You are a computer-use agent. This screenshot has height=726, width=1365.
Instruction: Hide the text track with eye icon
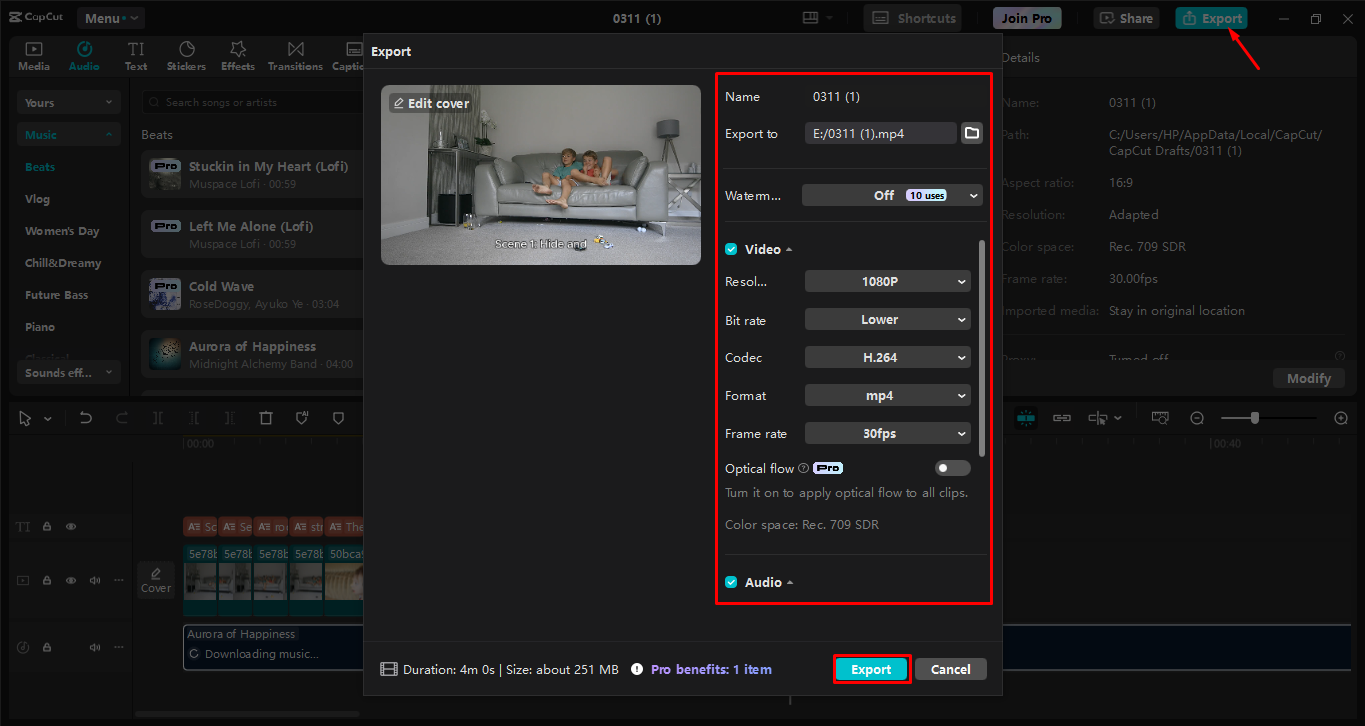71,526
